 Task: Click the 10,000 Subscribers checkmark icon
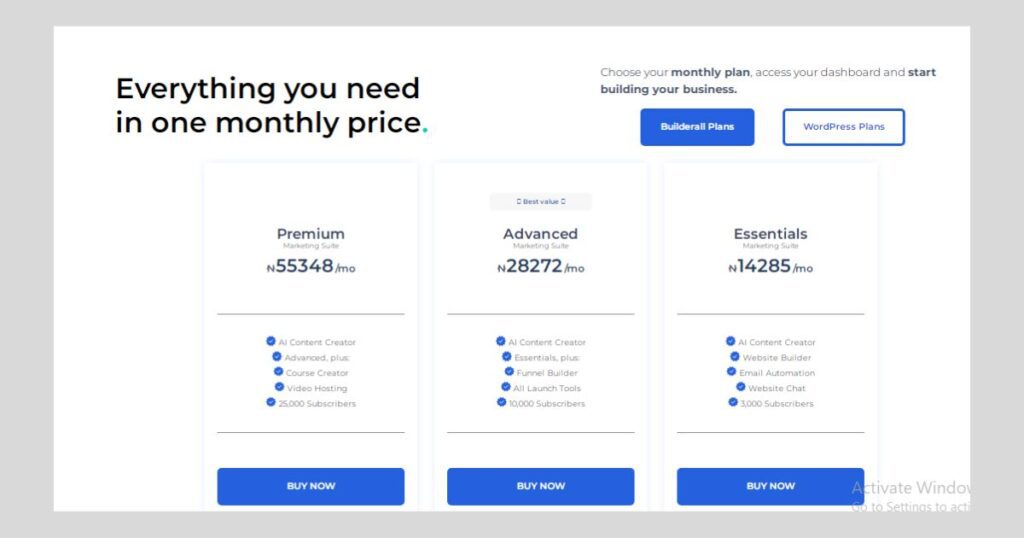pyautogui.click(x=502, y=402)
